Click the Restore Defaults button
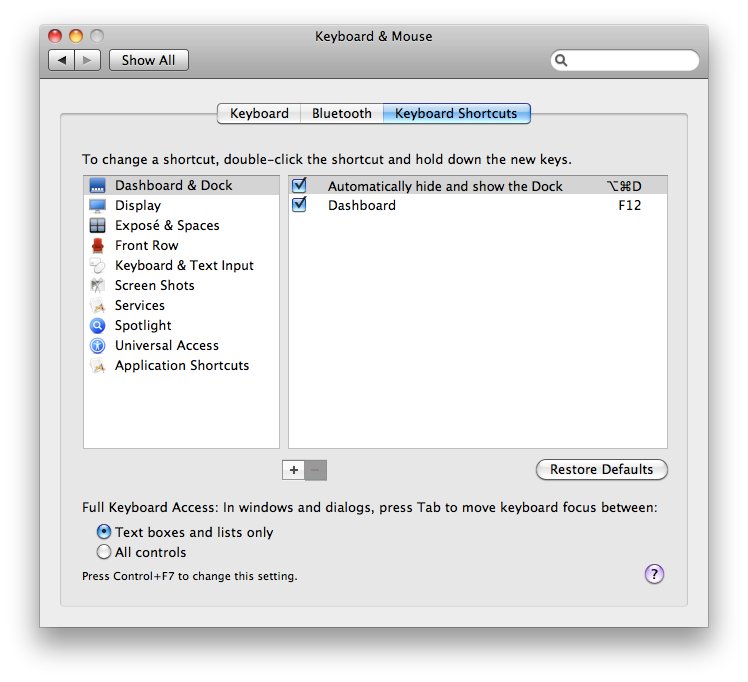Image resolution: width=748 pixels, height=682 pixels. [x=601, y=470]
